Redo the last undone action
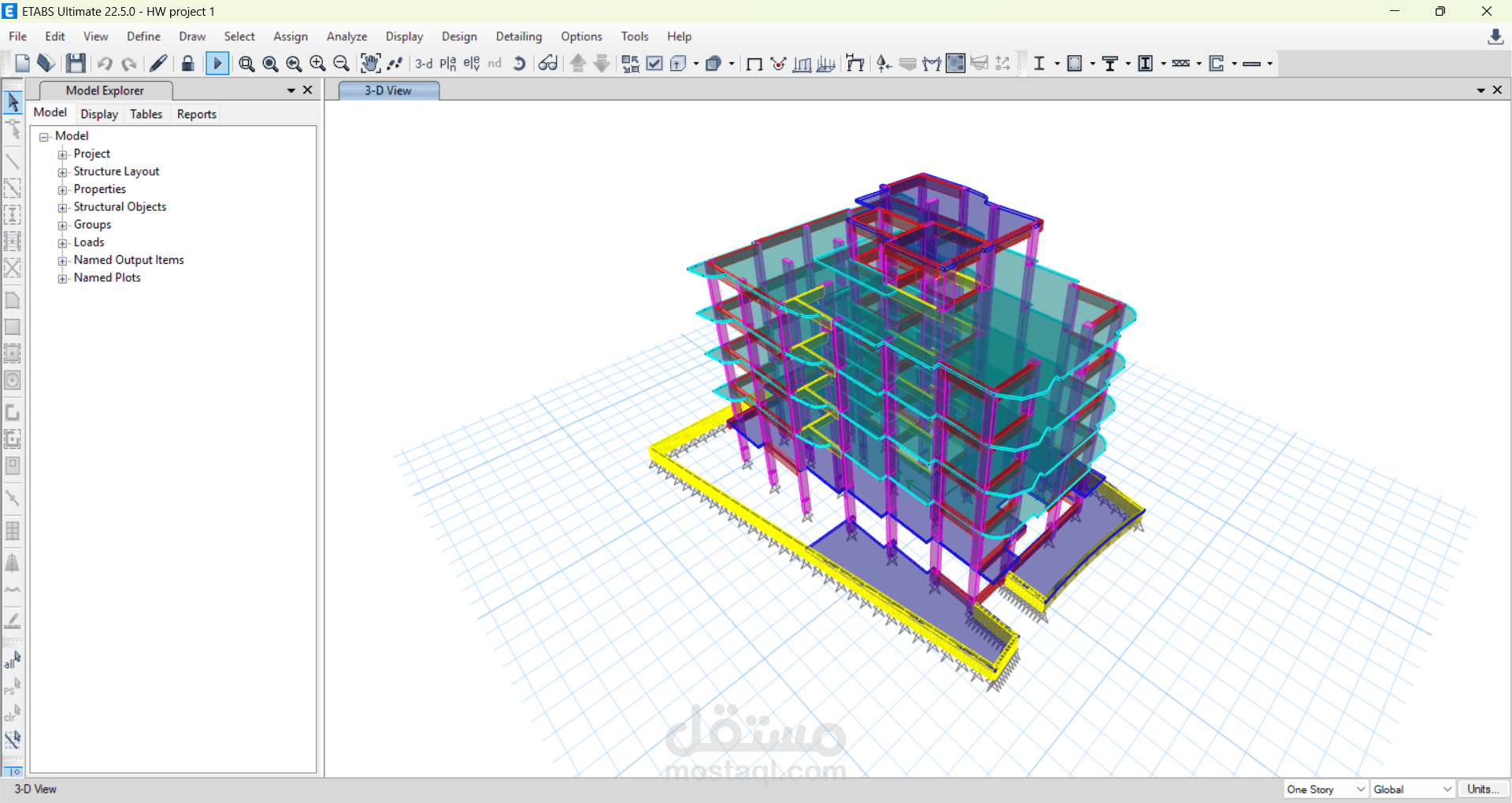Viewport: 1512px width, 803px height. 129,64
